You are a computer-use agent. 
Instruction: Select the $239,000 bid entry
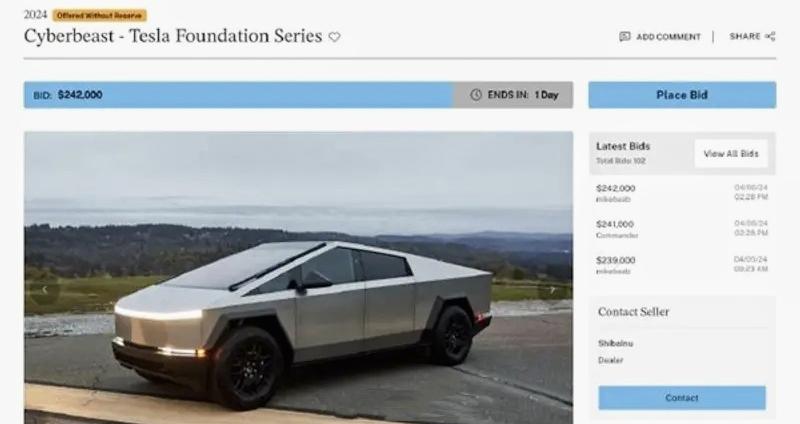(x=682, y=265)
